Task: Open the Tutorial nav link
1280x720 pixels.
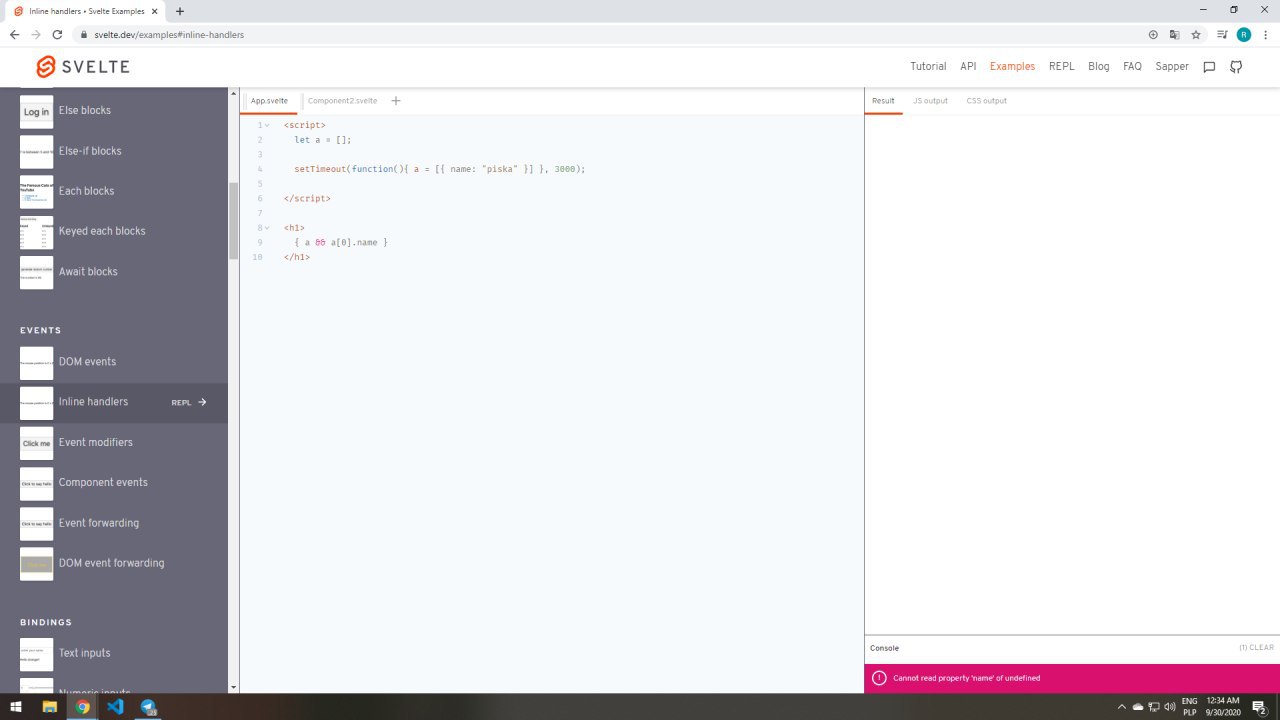Action: 928,67
